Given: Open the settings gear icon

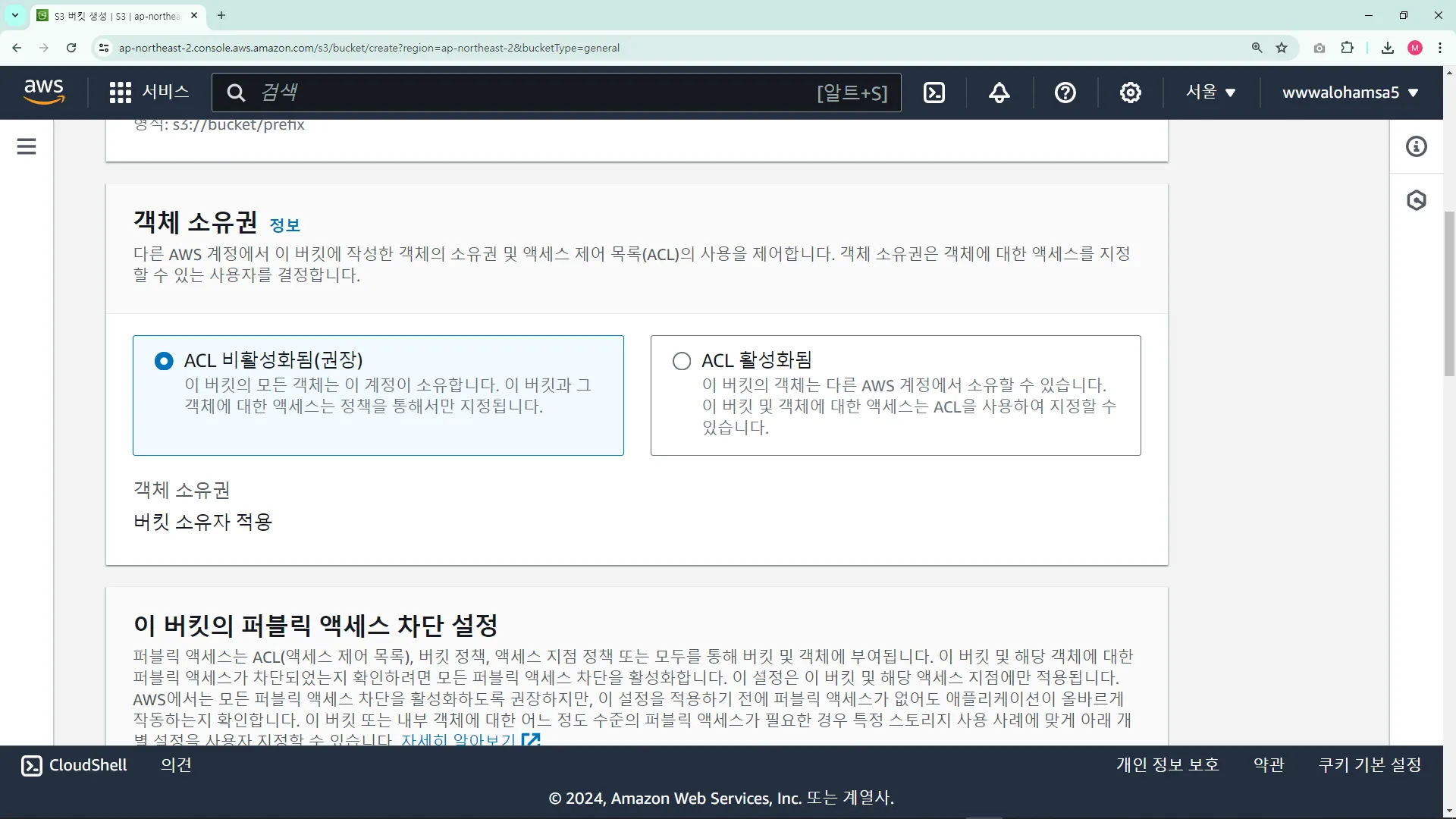Looking at the screenshot, I should tap(1130, 93).
